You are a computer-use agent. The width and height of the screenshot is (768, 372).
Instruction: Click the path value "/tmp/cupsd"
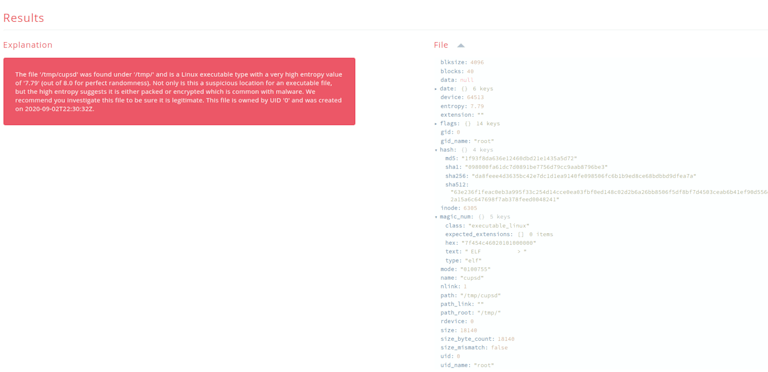(480, 296)
